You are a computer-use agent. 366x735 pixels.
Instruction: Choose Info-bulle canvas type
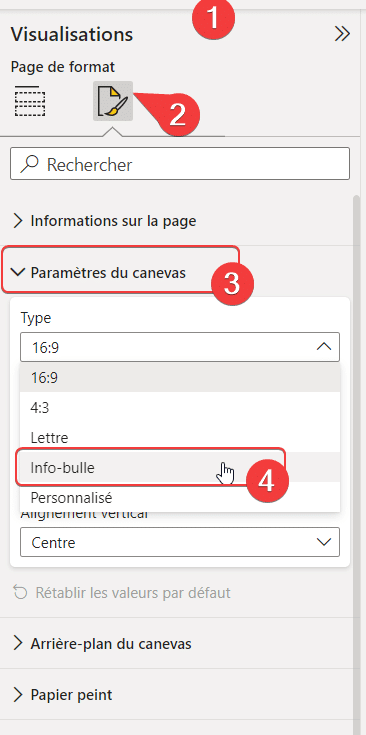coord(180,467)
